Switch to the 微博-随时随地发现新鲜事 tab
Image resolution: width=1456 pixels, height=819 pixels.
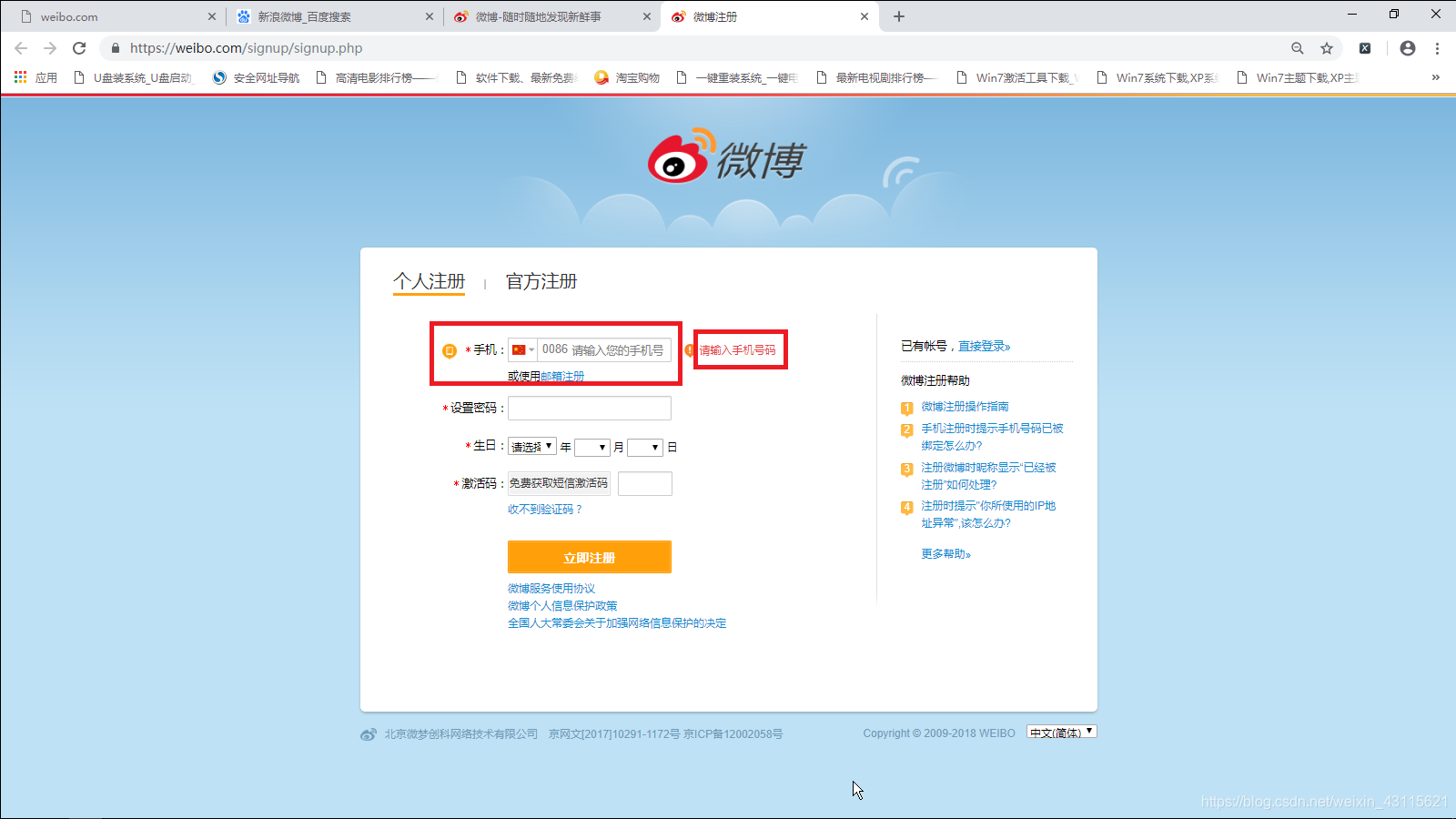[552, 16]
